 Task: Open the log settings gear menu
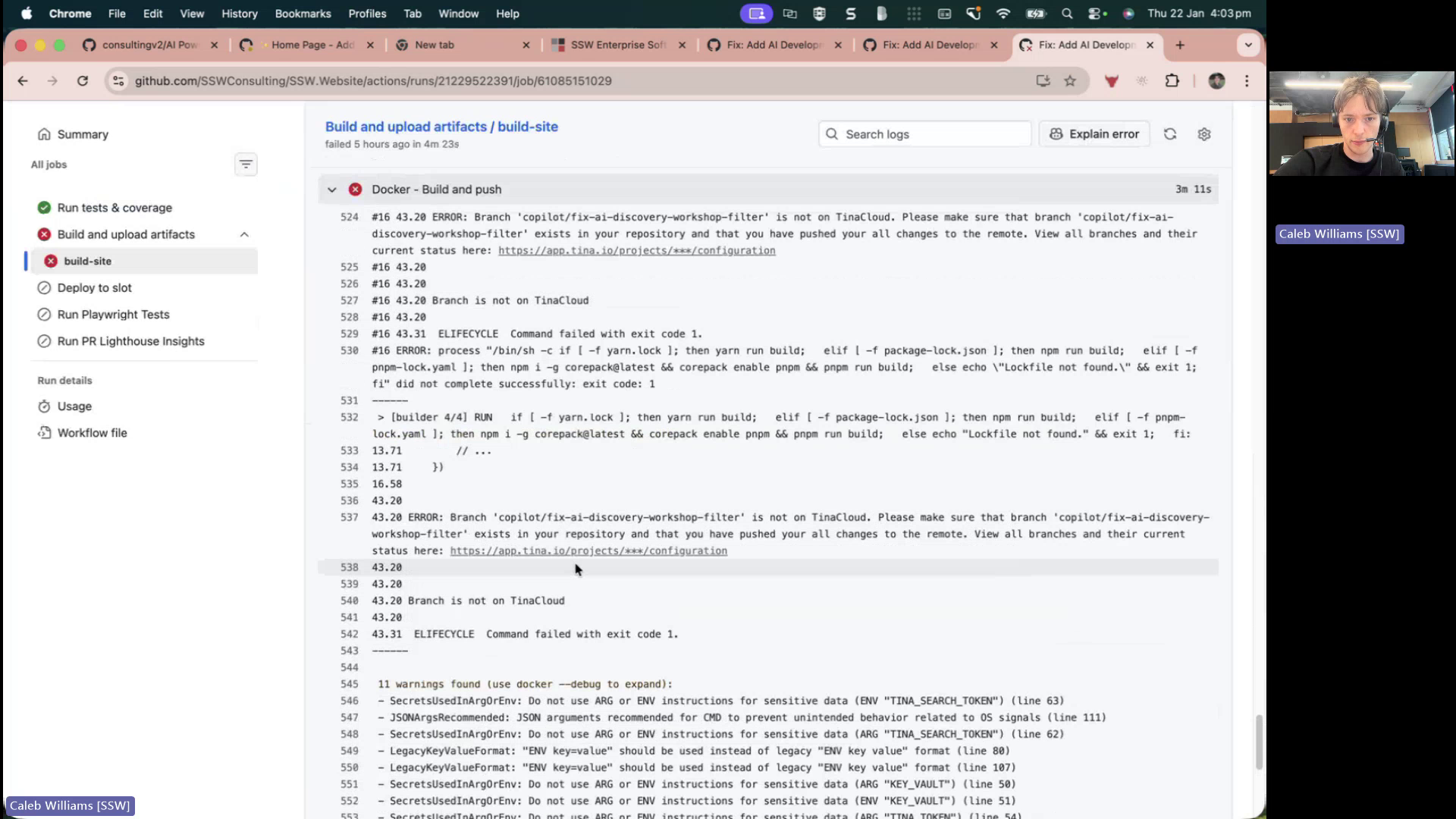1204,133
